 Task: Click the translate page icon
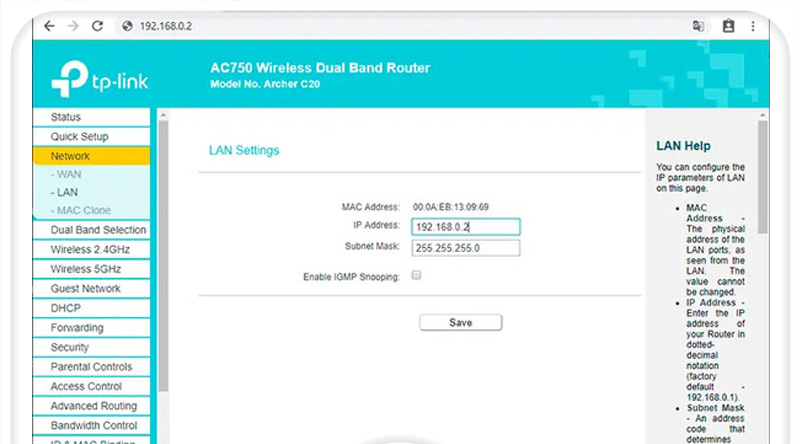coord(699,26)
